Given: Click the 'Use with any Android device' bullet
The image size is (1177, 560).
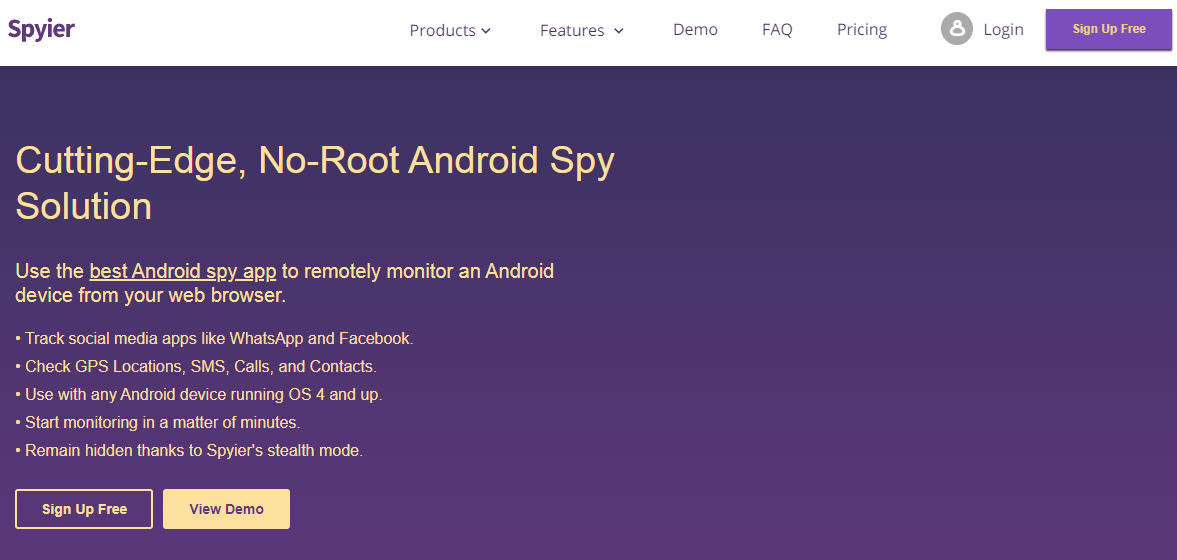Looking at the screenshot, I should 199,394.
